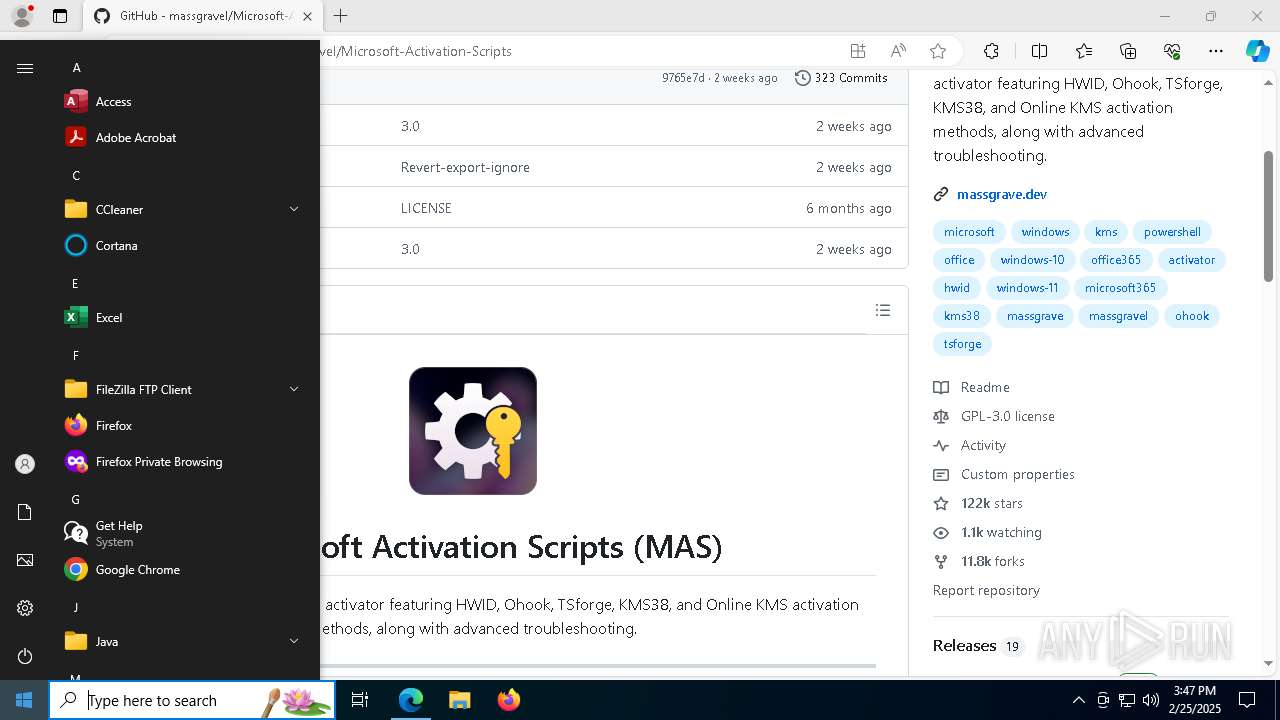Open Firefox from the taskbar

(x=508, y=700)
